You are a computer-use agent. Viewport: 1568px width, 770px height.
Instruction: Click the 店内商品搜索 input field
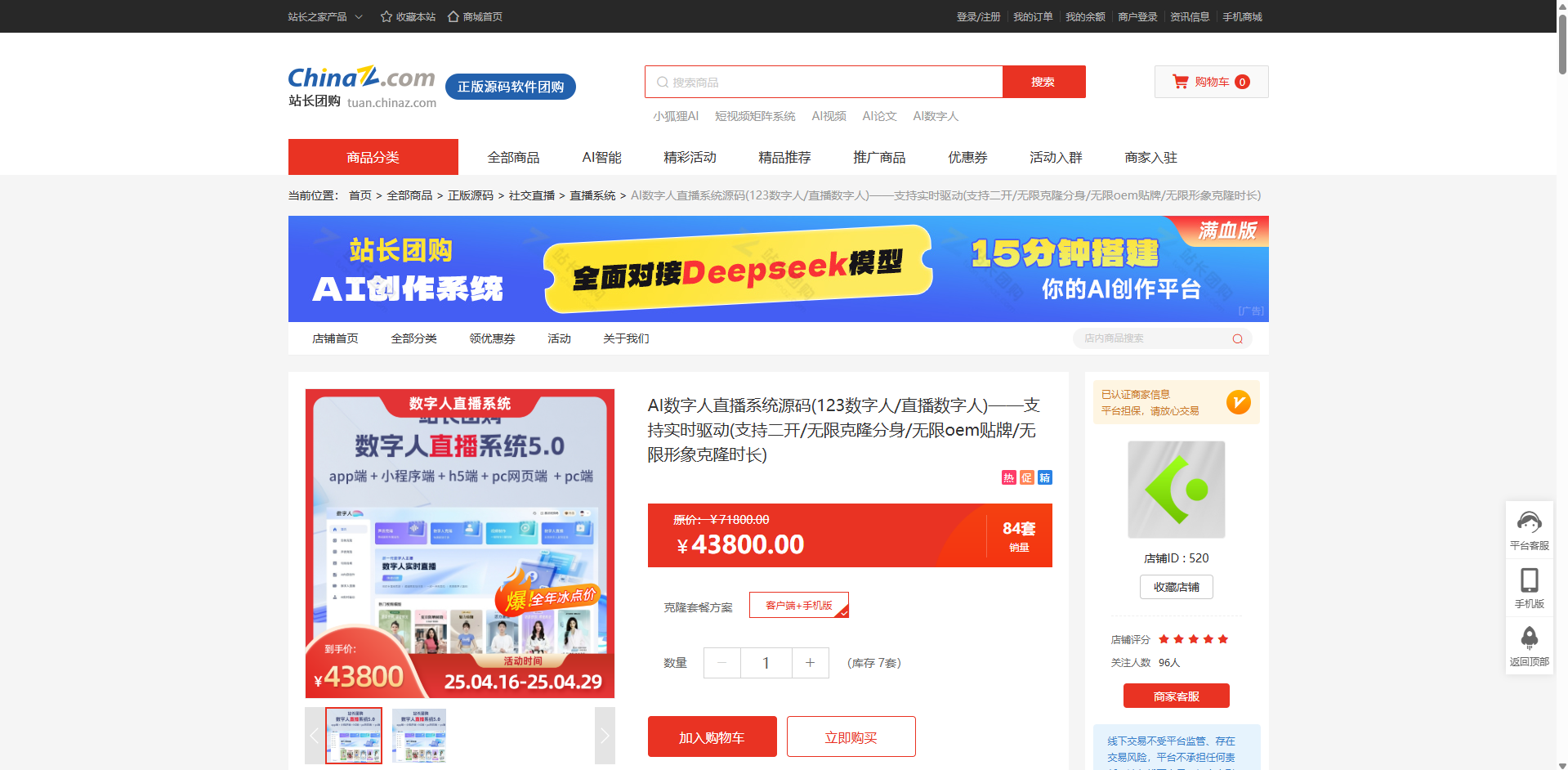click(x=1163, y=338)
